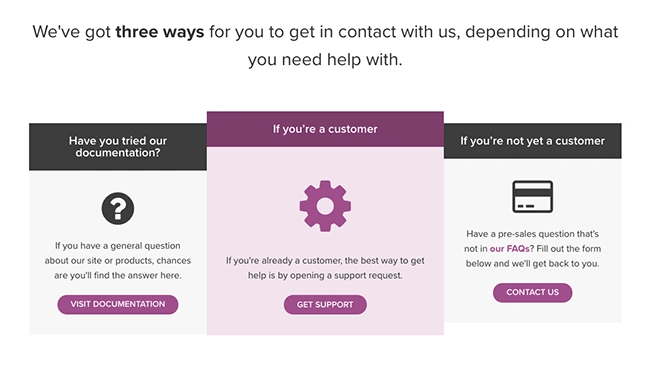Click 'If you're not yet a customer' header

pos(532,141)
